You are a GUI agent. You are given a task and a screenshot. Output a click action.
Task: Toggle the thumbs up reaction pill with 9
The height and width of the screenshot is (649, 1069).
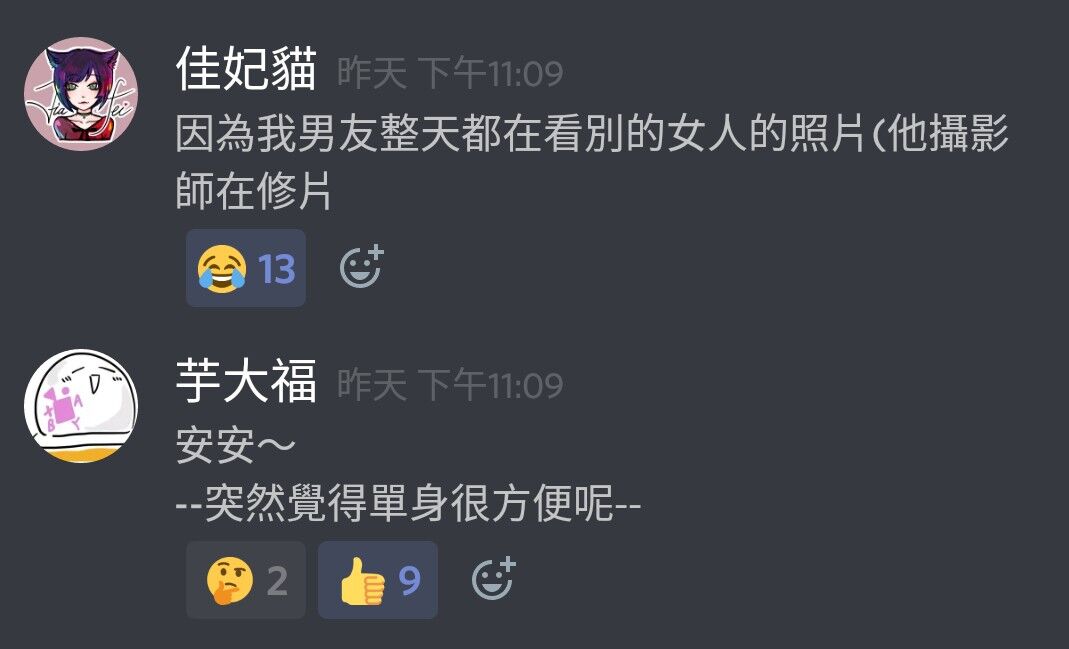(378, 580)
